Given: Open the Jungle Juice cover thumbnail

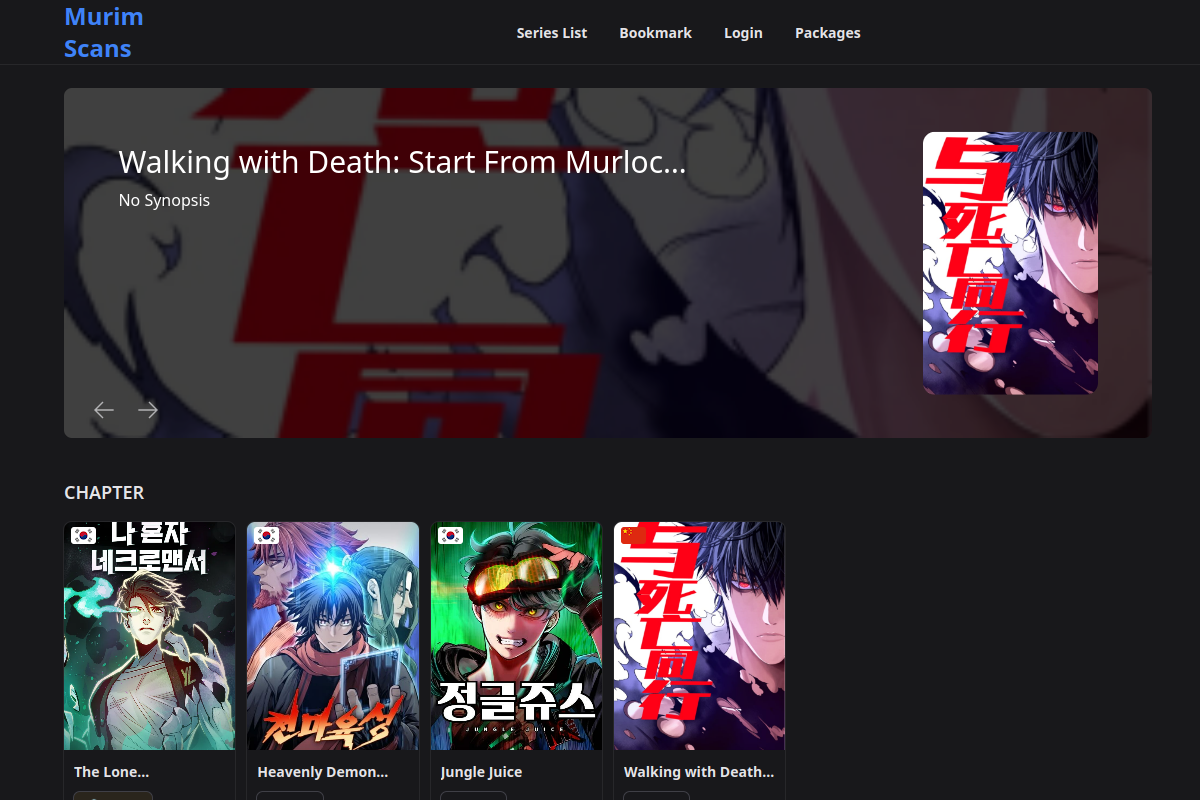Looking at the screenshot, I should tap(516, 636).
